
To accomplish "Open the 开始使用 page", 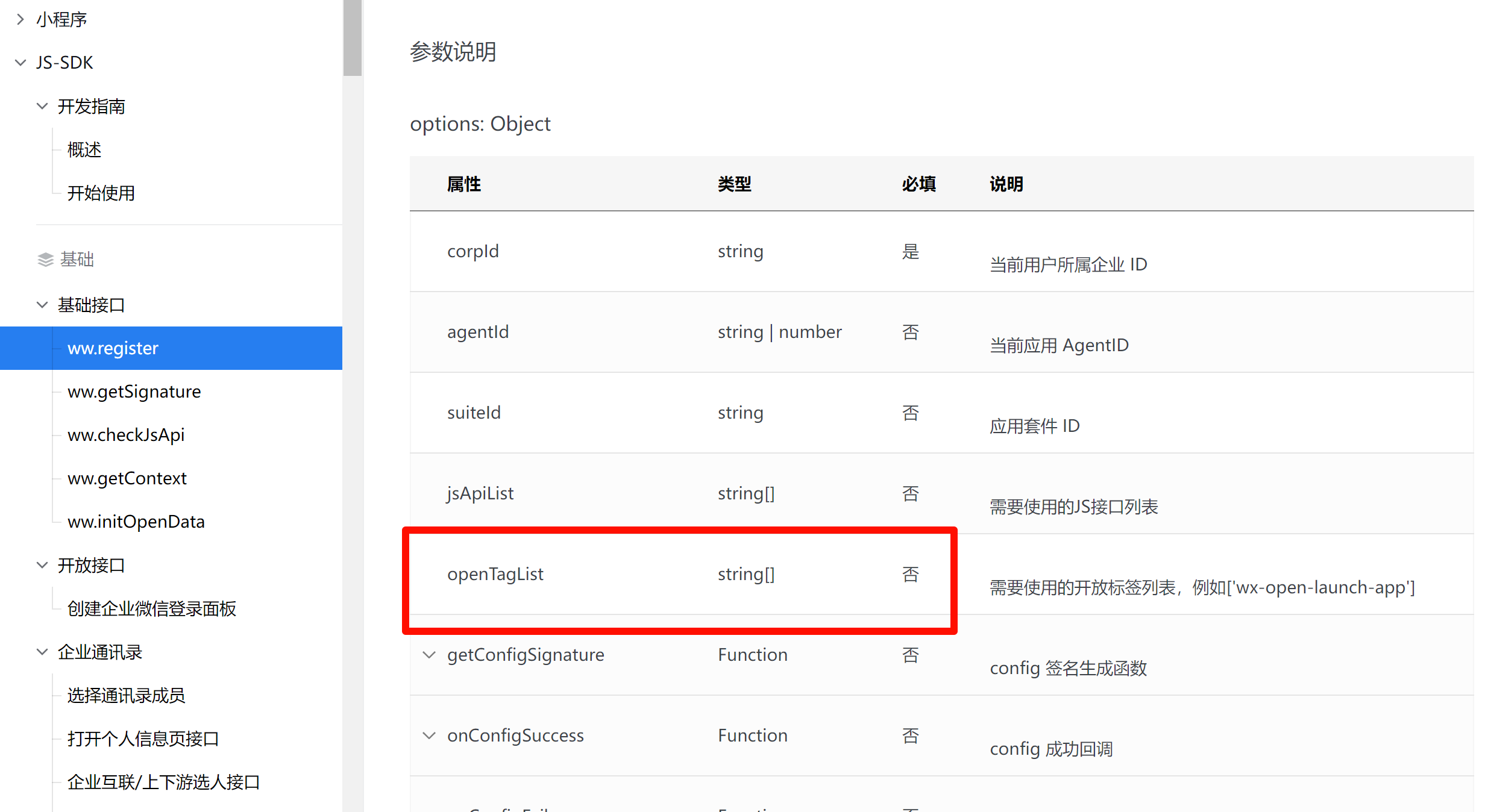I will click(x=101, y=193).
